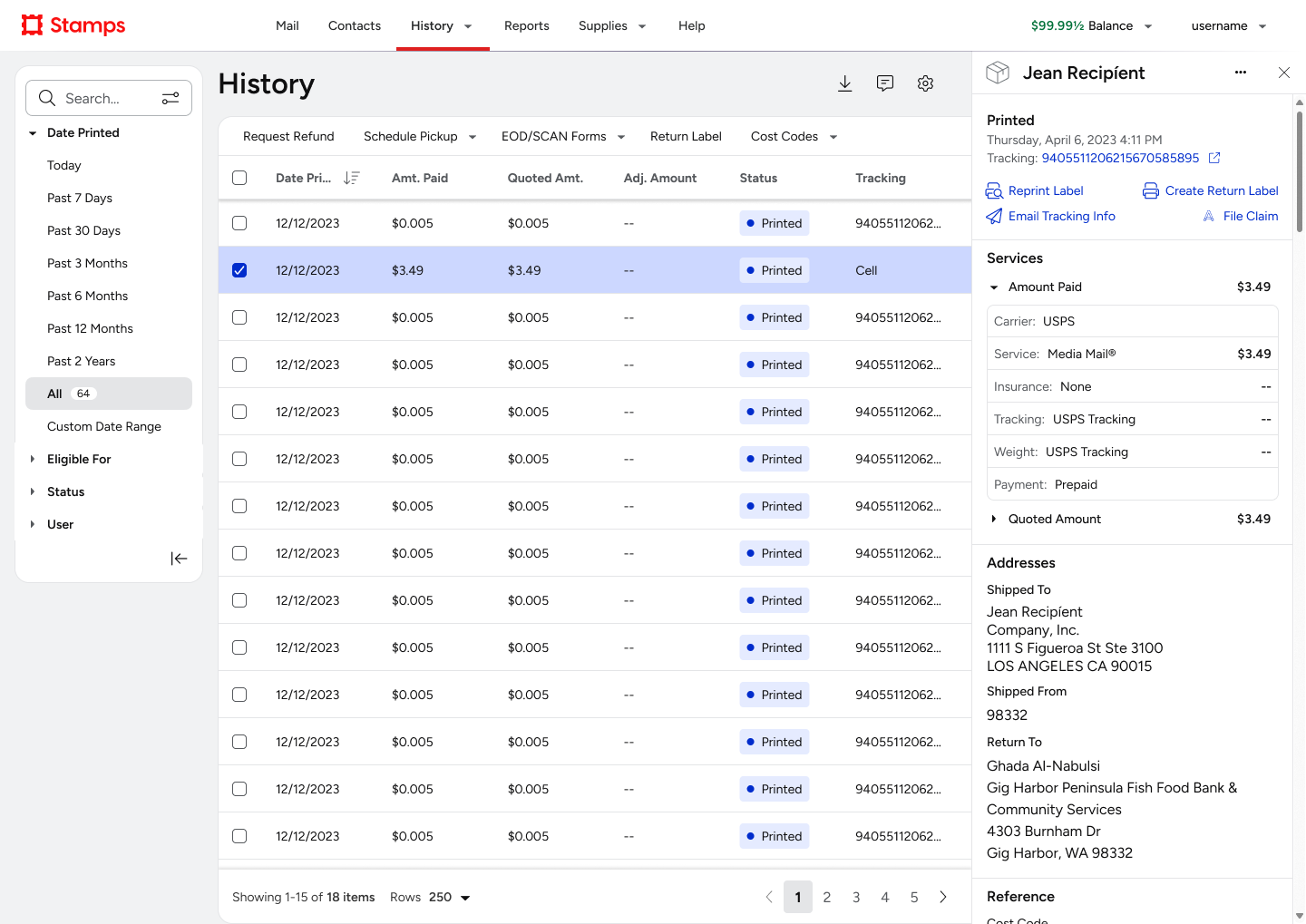Open the feedback comment icon
1306x924 pixels.
tap(885, 83)
